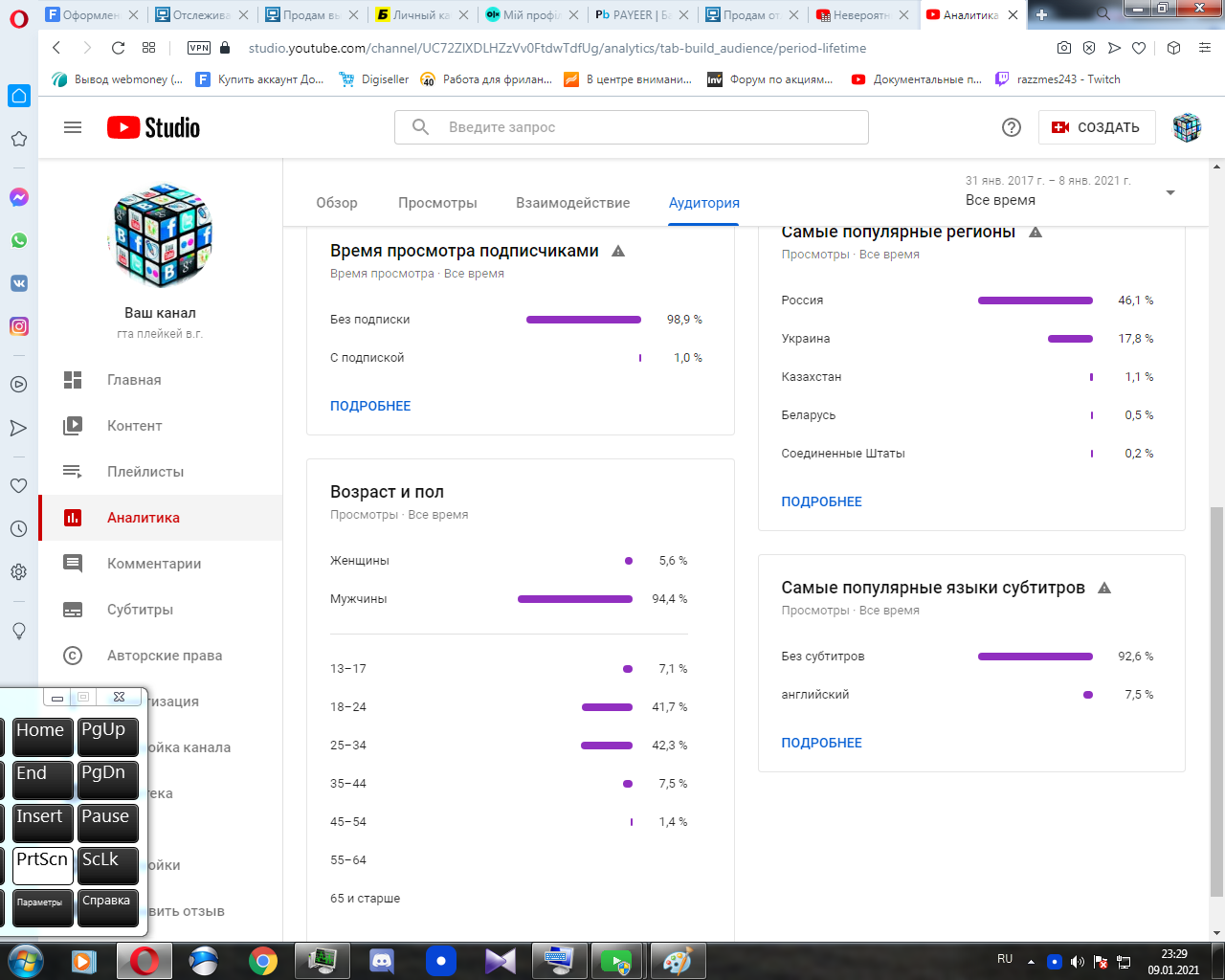
Task: Open razzmes243 - Twitch bookmark
Action: tap(1058, 79)
